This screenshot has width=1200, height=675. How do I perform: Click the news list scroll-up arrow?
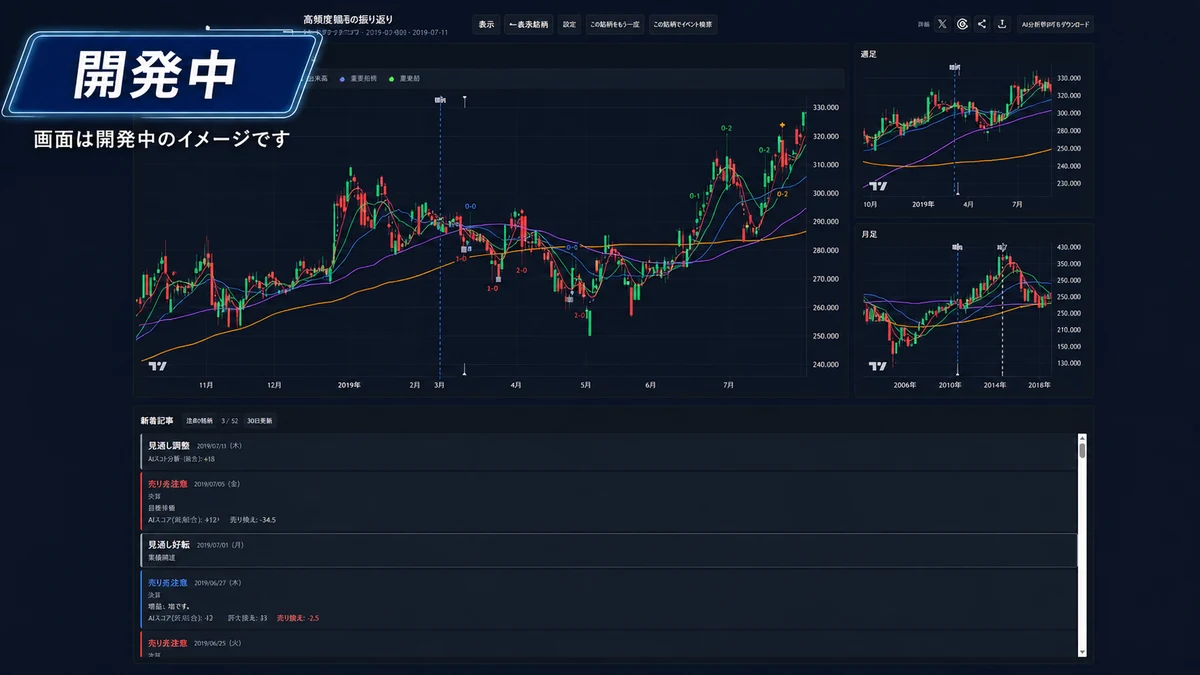coord(1082,438)
